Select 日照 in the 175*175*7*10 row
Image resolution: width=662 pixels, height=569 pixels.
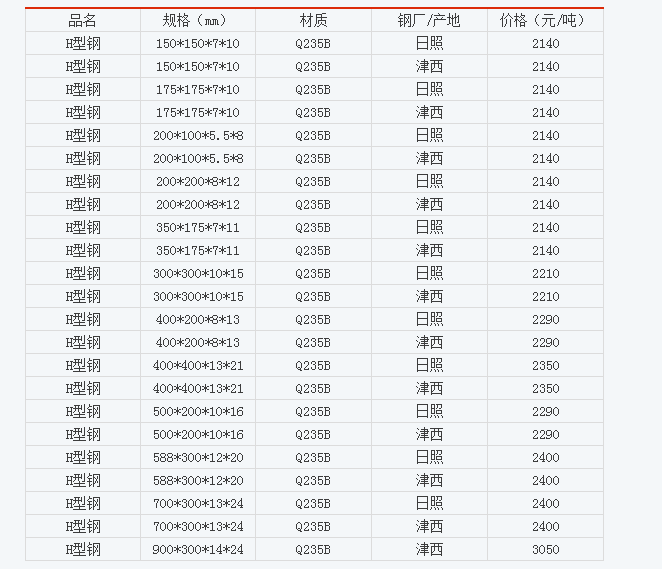coord(429,89)
